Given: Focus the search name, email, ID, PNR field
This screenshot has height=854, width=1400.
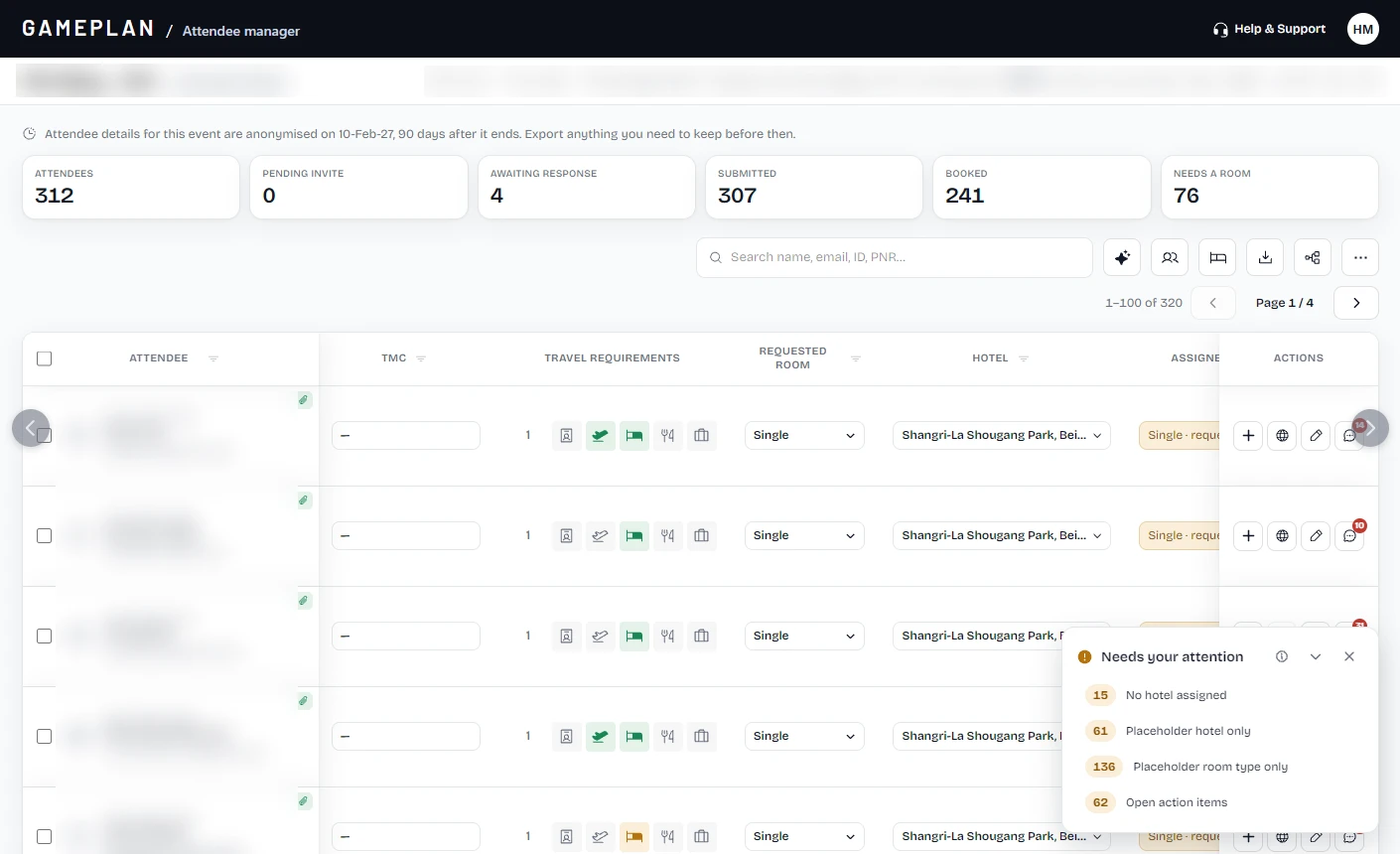Looking at the screenshot, I should pos(895,257).
